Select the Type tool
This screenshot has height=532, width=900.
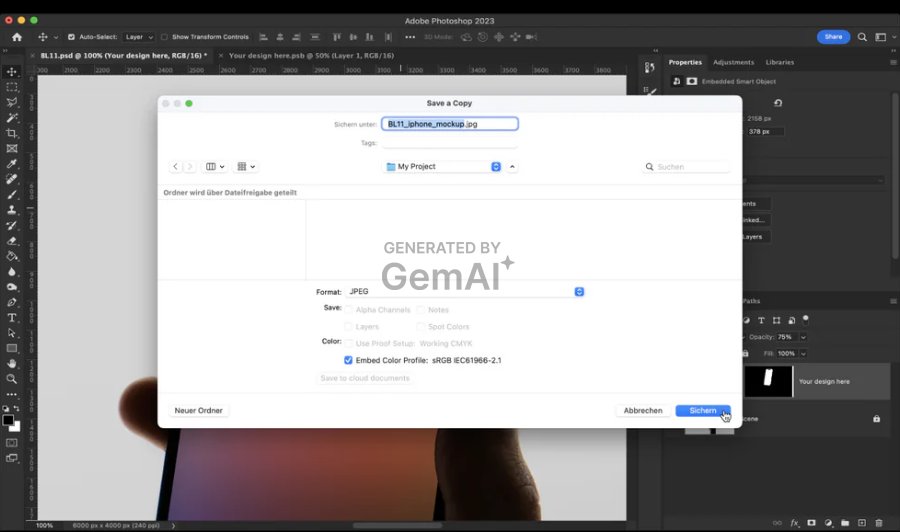click(x=11, y=317)
